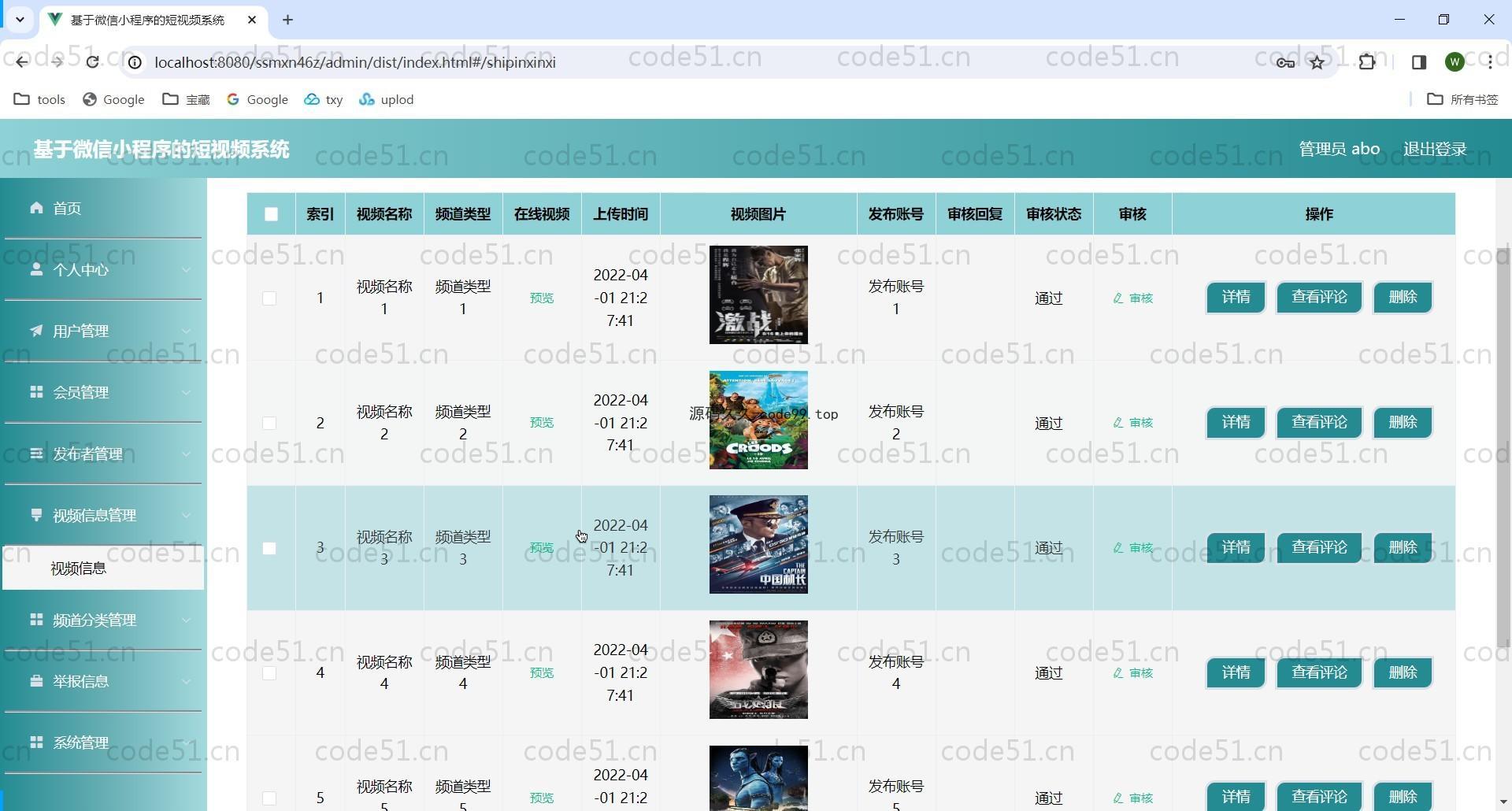Image resolution: width=1512 pixels, height=811 pixels.
Task: Tick the checkbox for row 3
Action: (269, 548)
